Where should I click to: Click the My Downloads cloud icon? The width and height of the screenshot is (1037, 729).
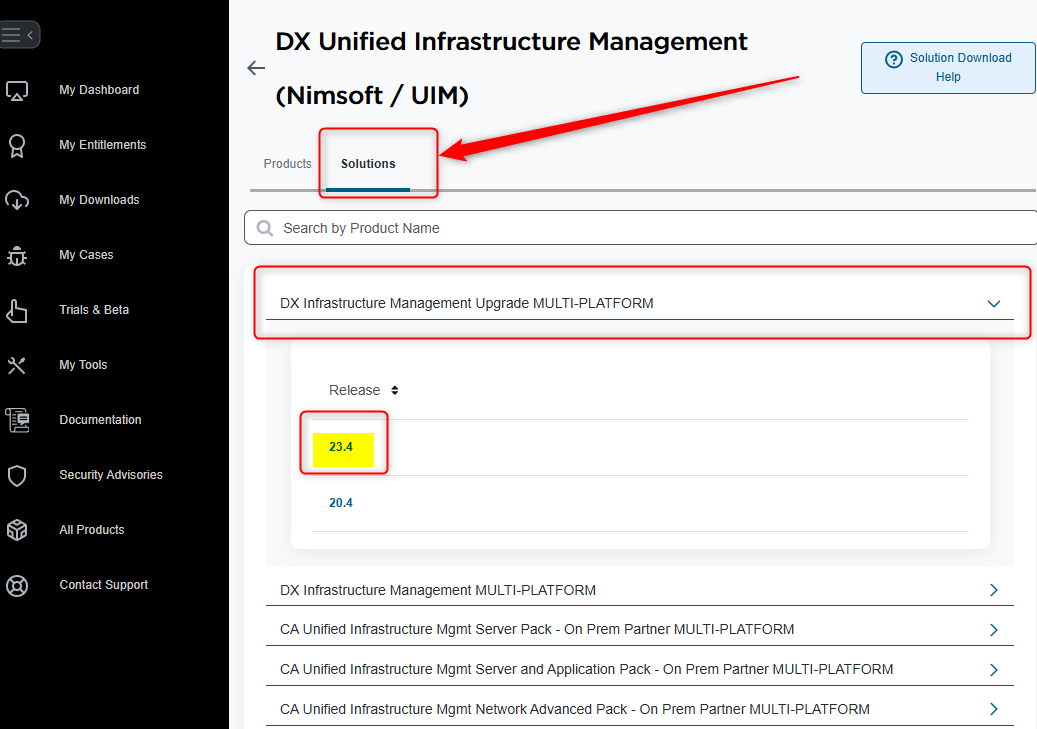pos(17,200)
